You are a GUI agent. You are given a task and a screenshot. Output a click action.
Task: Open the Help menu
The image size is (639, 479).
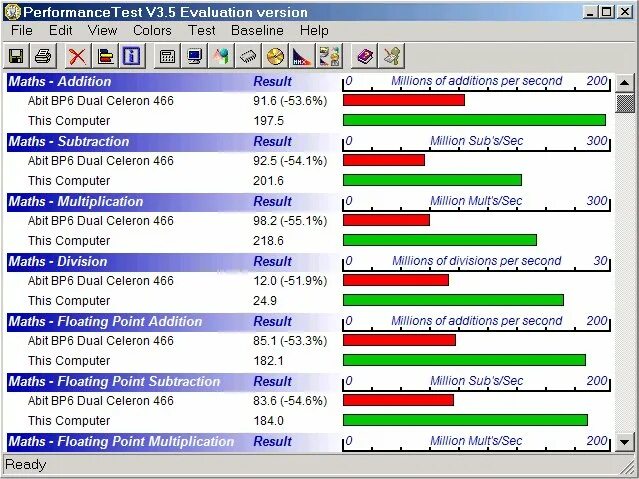(314, 31)
